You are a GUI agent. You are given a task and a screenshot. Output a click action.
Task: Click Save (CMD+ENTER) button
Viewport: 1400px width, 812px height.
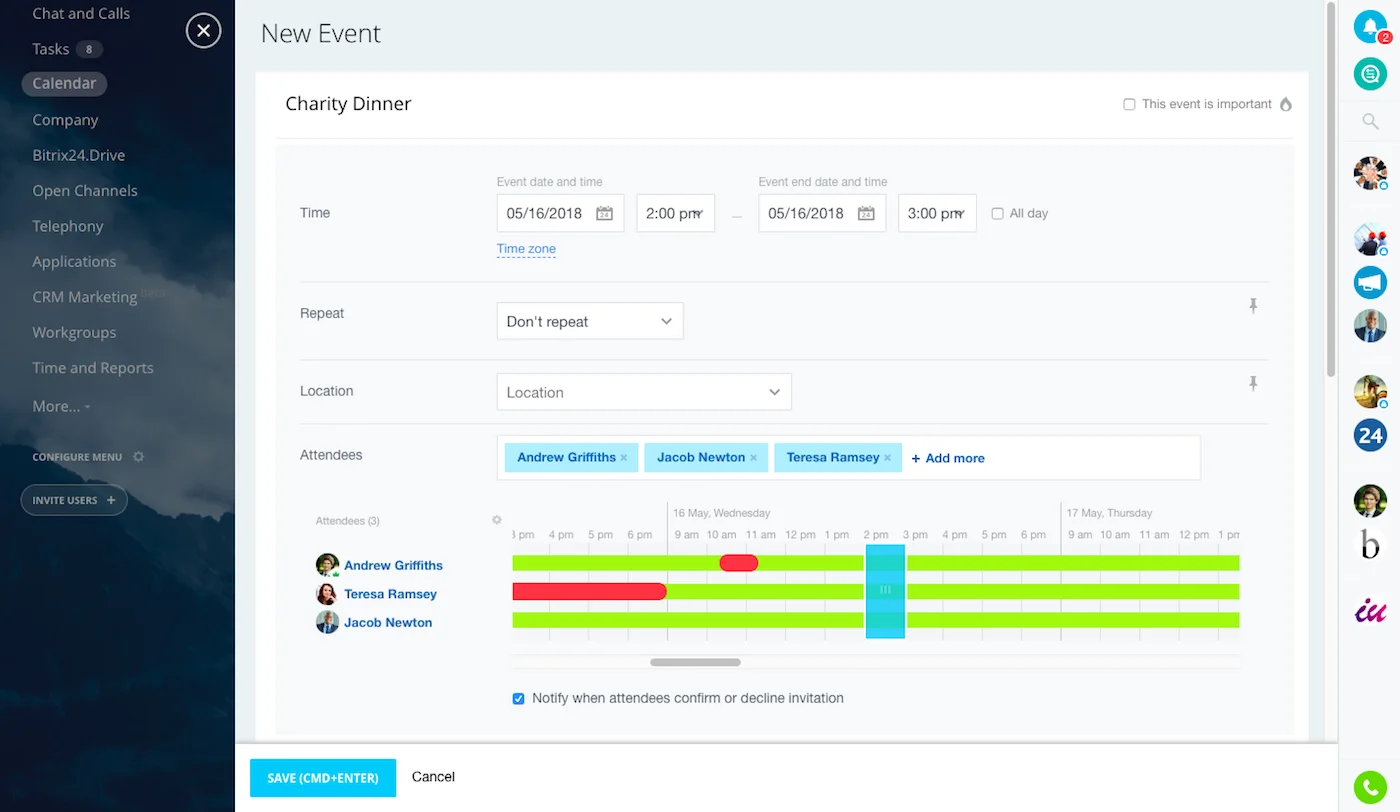click(x=322, y=778)
